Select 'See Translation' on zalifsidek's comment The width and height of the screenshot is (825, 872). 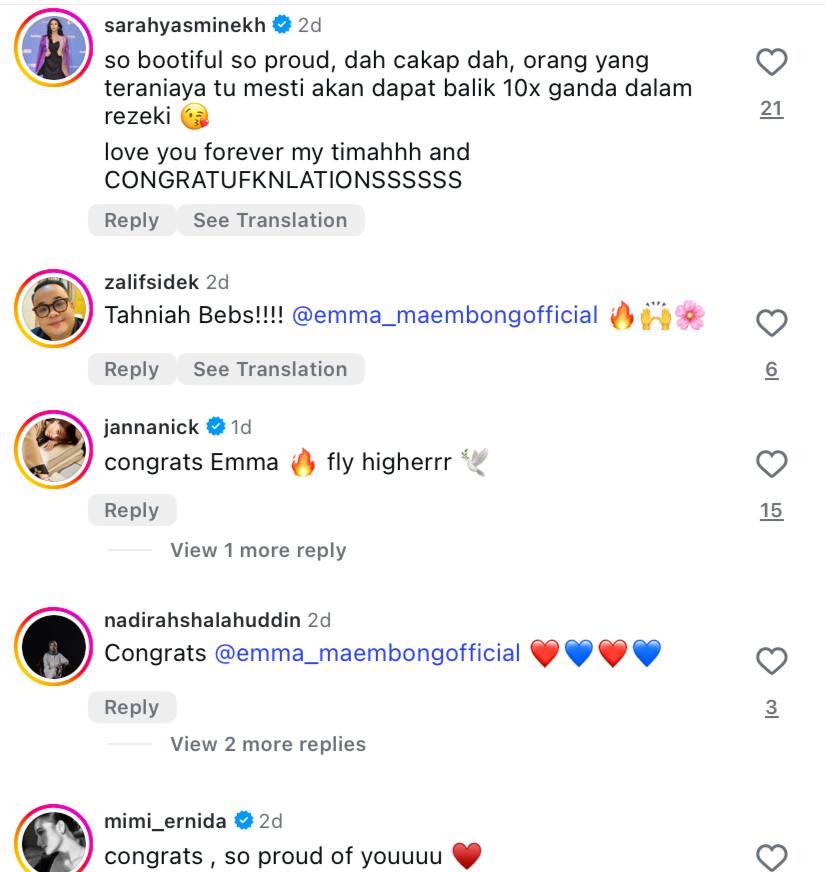tap(270, 369)
